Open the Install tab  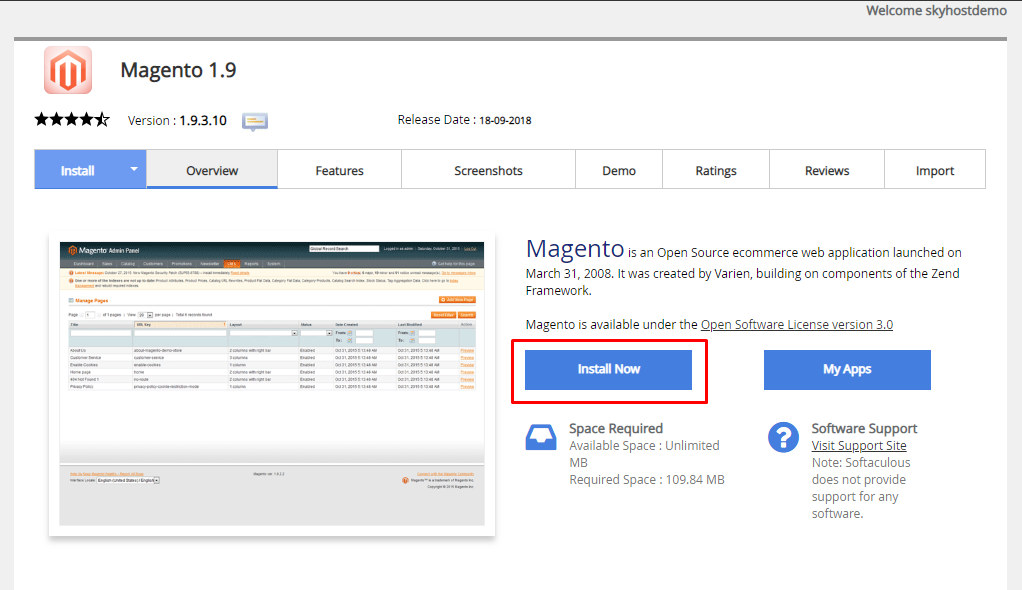pos(78,170)
